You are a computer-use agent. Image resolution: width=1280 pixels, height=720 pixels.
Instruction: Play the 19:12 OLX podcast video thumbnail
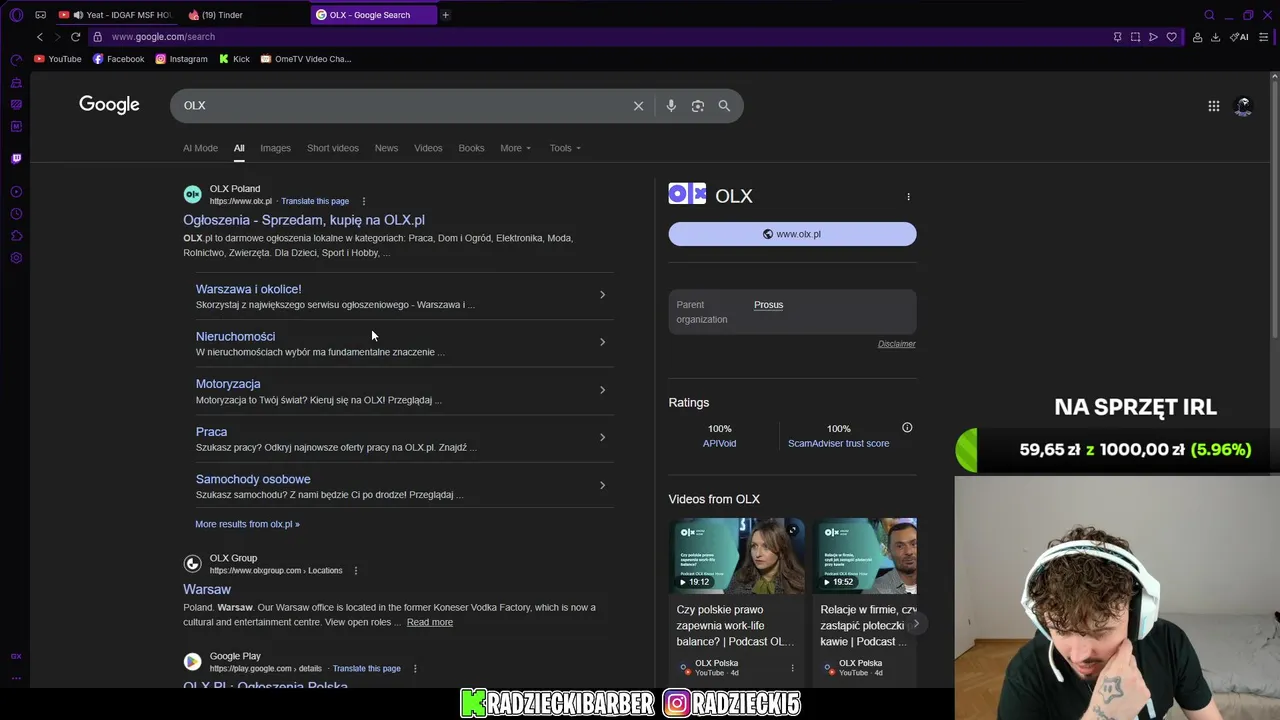tap(737, 556)
